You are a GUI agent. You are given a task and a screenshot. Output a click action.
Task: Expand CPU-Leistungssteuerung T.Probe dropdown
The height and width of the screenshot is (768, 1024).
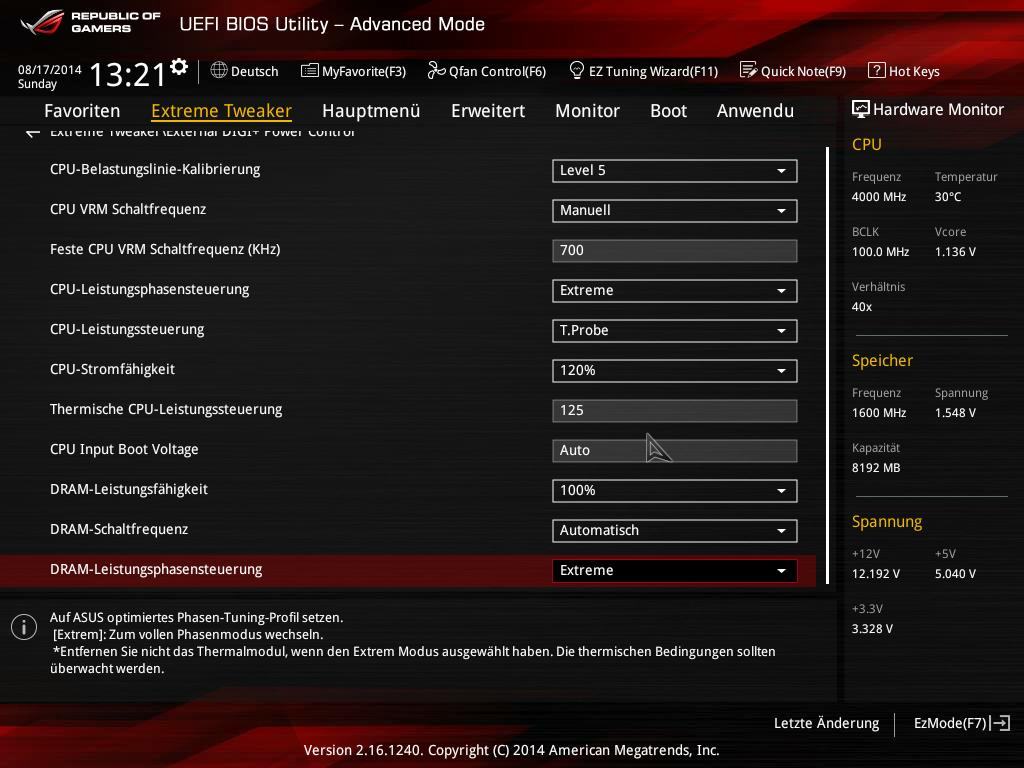[675, 330]
